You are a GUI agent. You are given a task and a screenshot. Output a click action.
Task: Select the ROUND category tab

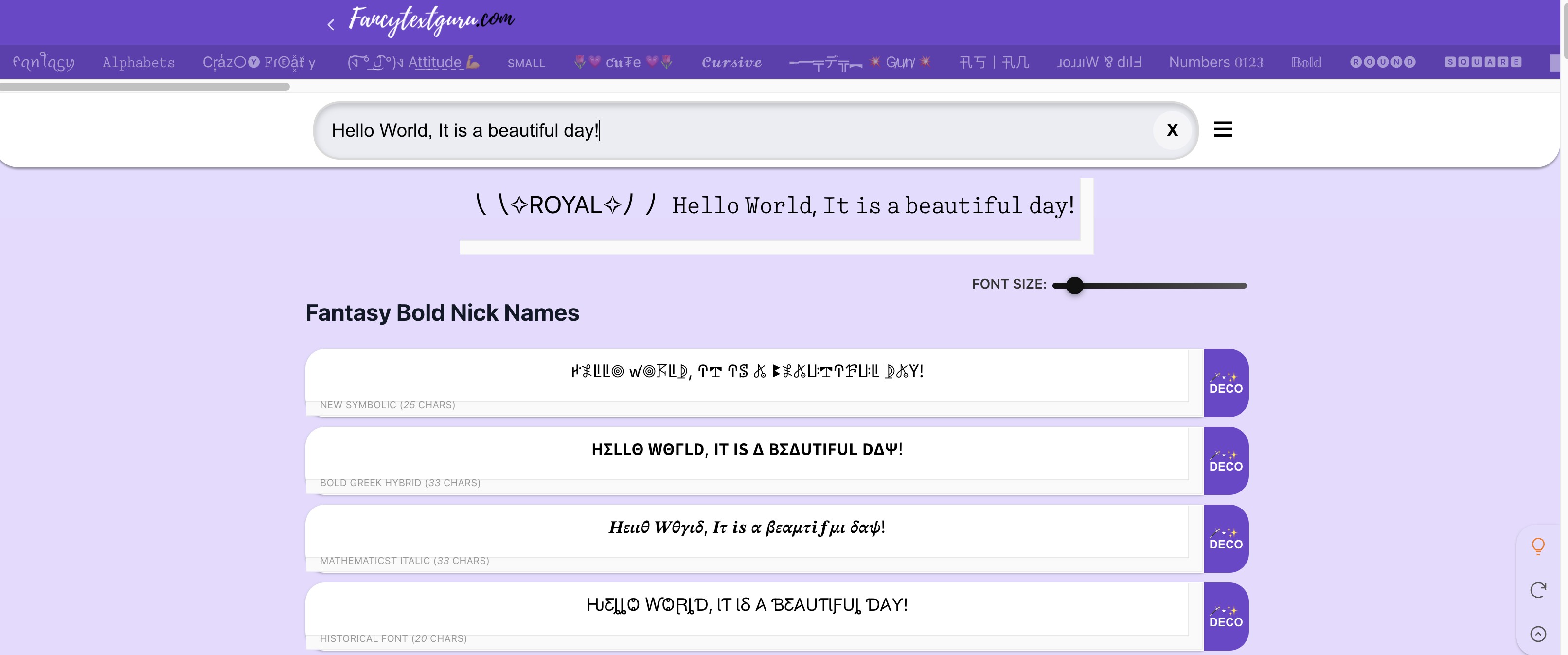[x=1383, y=62]
